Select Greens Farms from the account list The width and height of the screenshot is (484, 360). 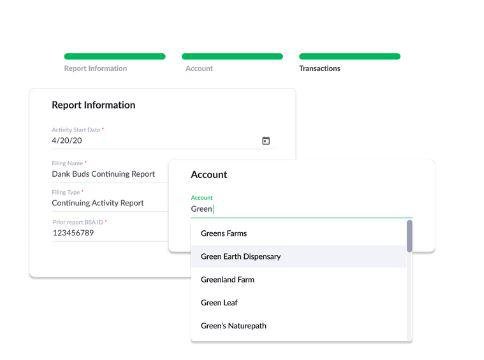click(x=299, y=233)
